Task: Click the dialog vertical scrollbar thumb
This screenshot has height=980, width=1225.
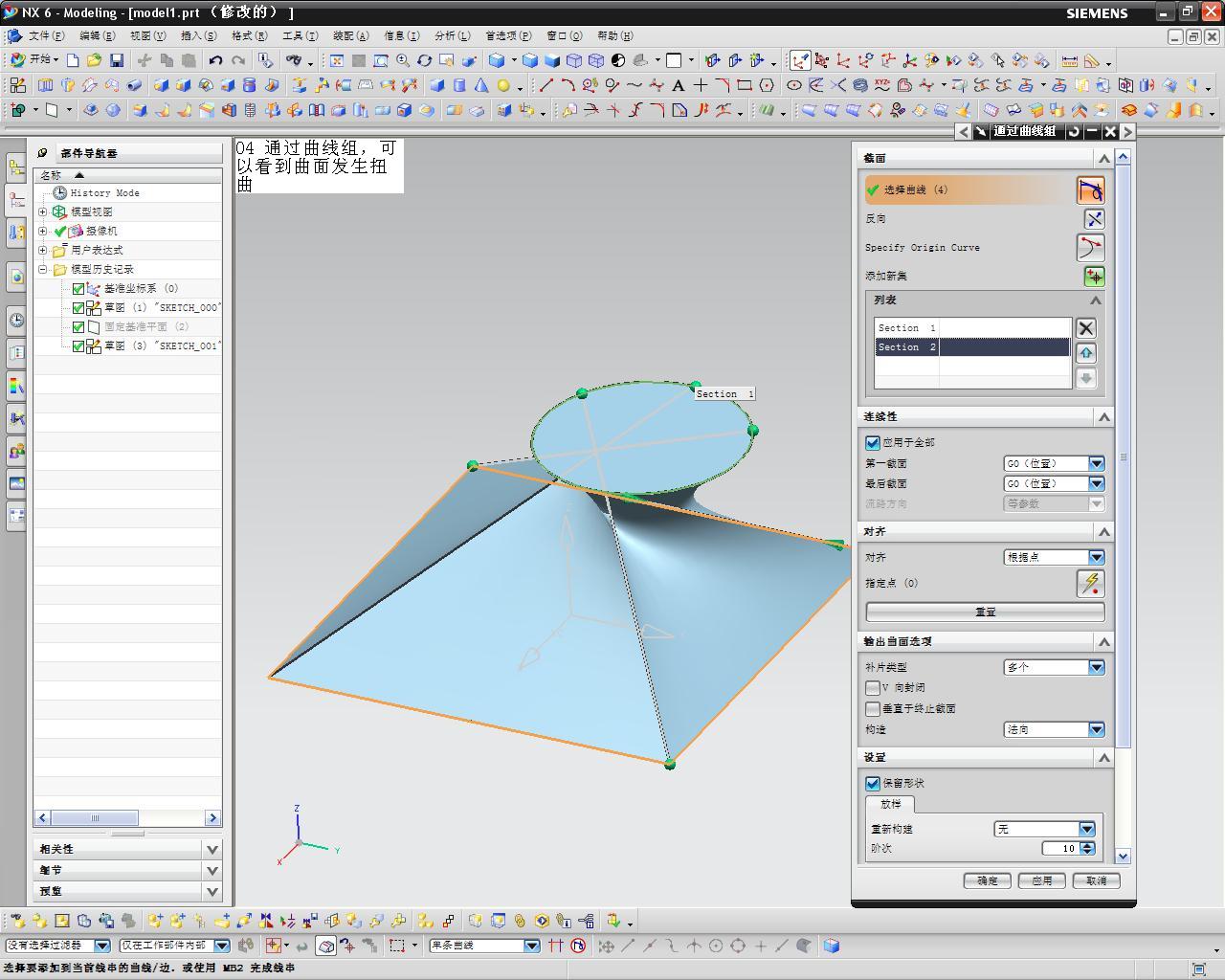Action: (x=1124, y=457)
